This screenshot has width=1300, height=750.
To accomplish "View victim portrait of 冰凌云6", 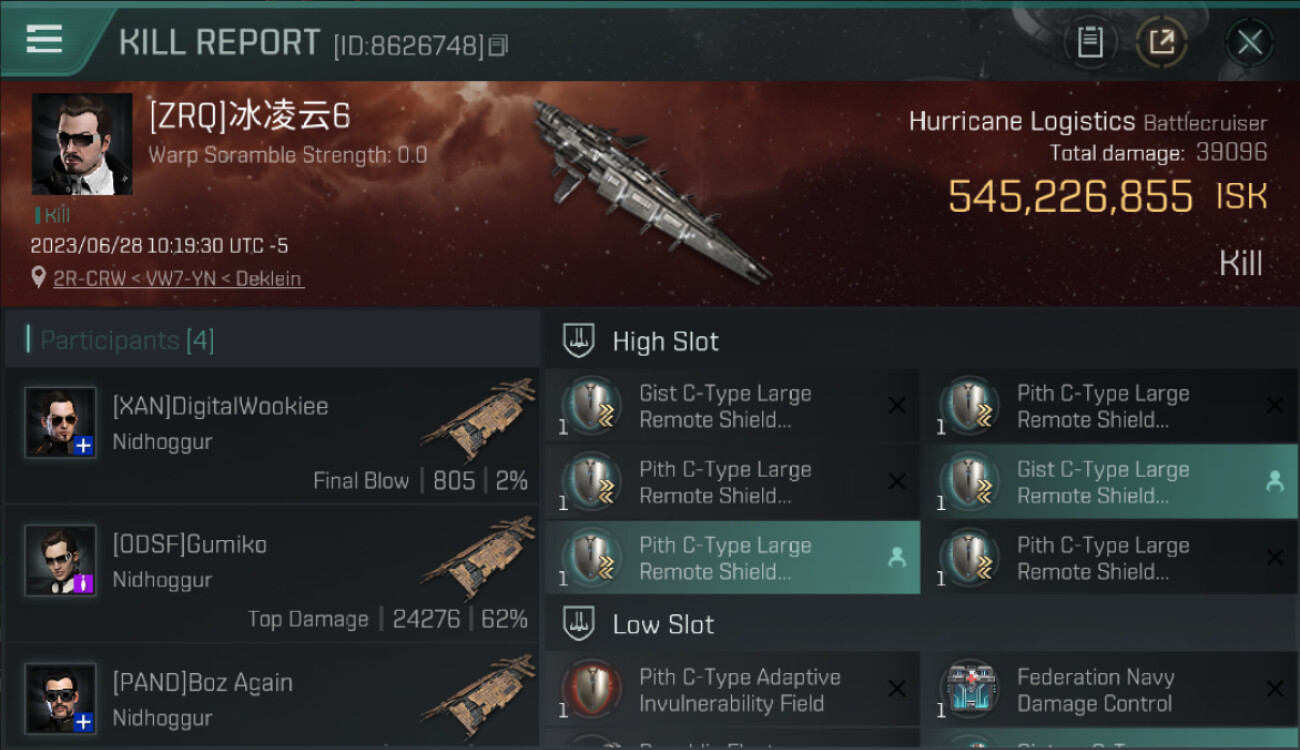I will 82,144.
